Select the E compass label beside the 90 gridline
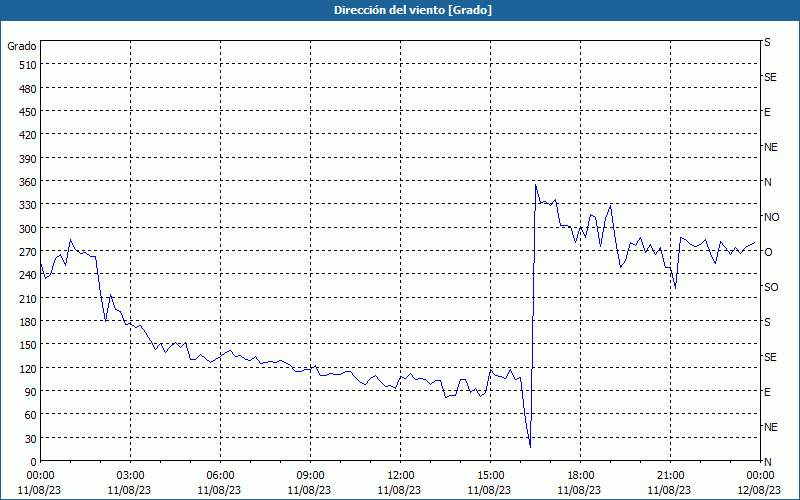The height and width of the screenshot is (500, 800). click(x=767, y=392)
